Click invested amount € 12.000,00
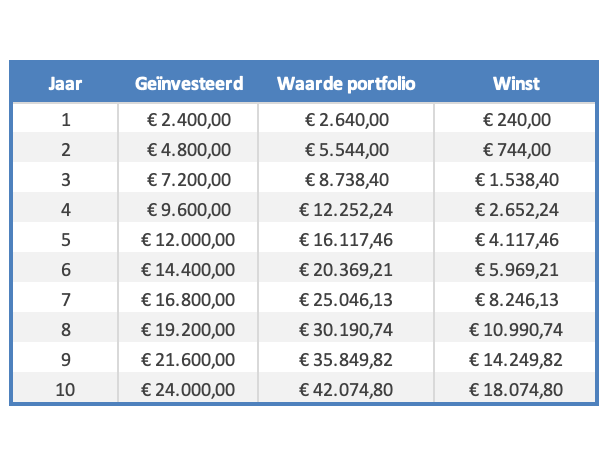Viewport: 616px width, 462px height. tap(188, 240)
